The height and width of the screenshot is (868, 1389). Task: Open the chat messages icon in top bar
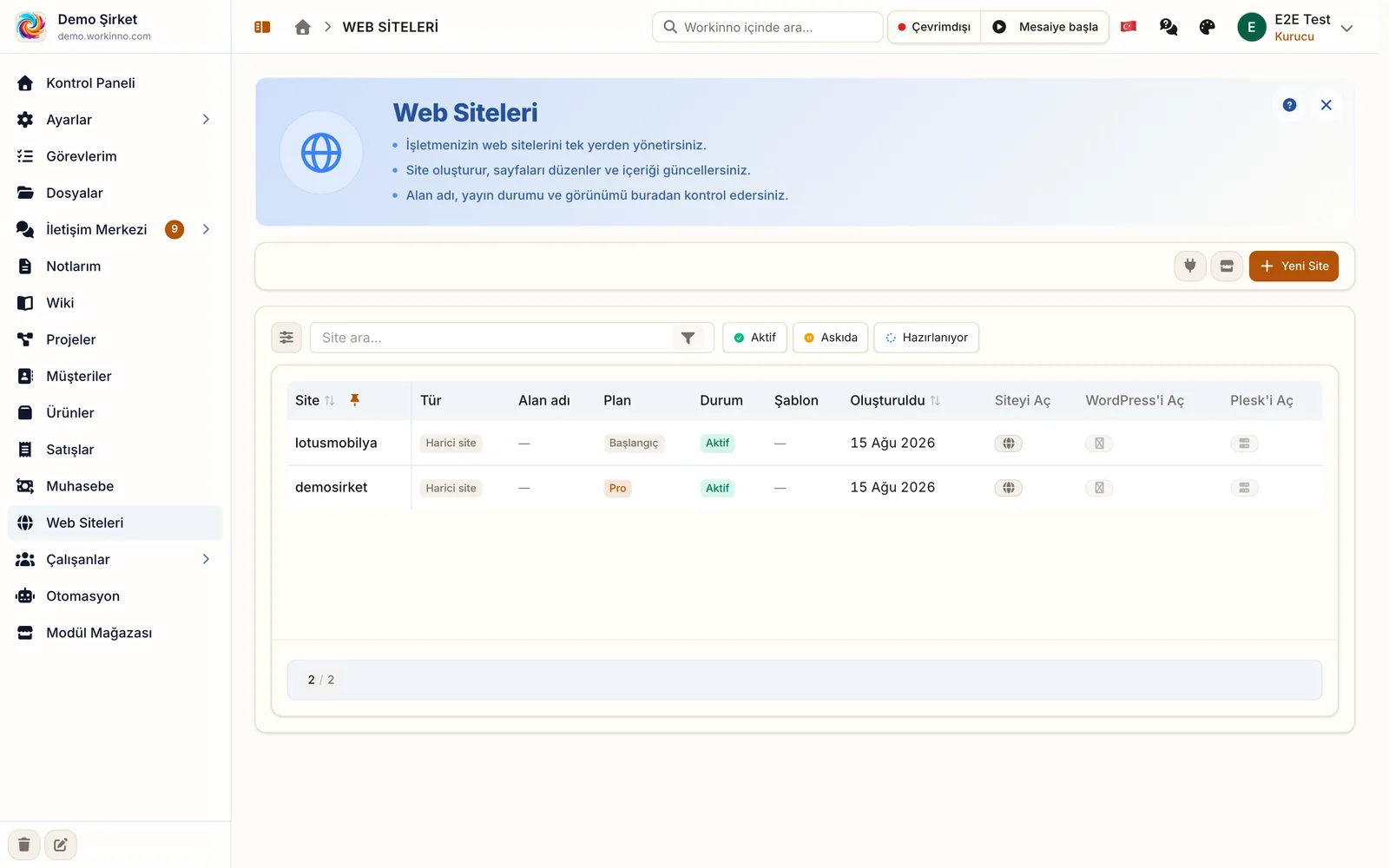(1168, 27)
